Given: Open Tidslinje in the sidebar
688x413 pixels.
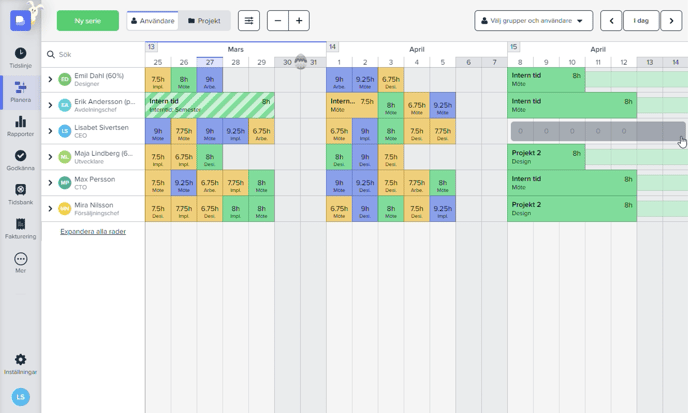Looking at the screenshot, I should coord(20,57).
